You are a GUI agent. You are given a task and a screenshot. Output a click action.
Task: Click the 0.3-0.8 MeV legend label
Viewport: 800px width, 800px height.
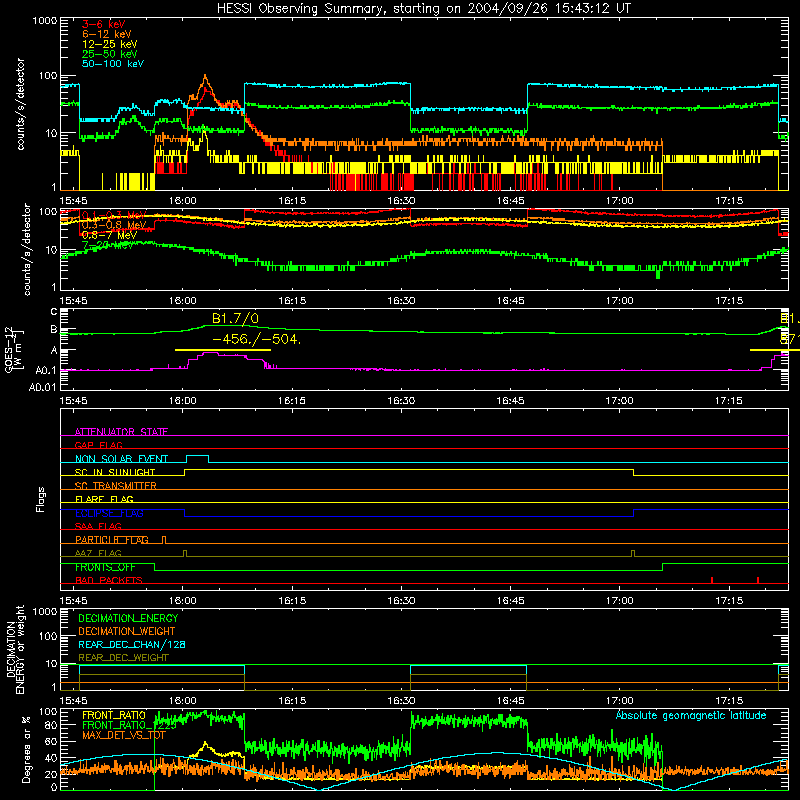pos(114,226)
